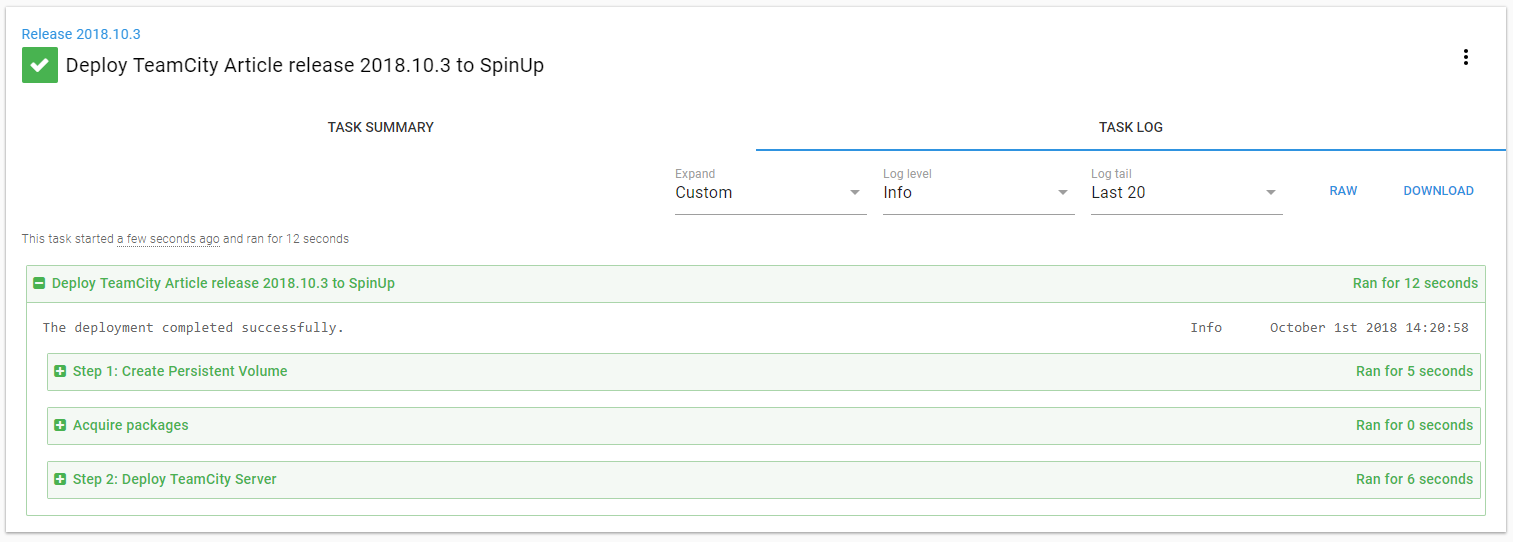Collapse the Deploy TeamCity Article minus icon
1513x542 pixels.
click(x=39, y=284)
